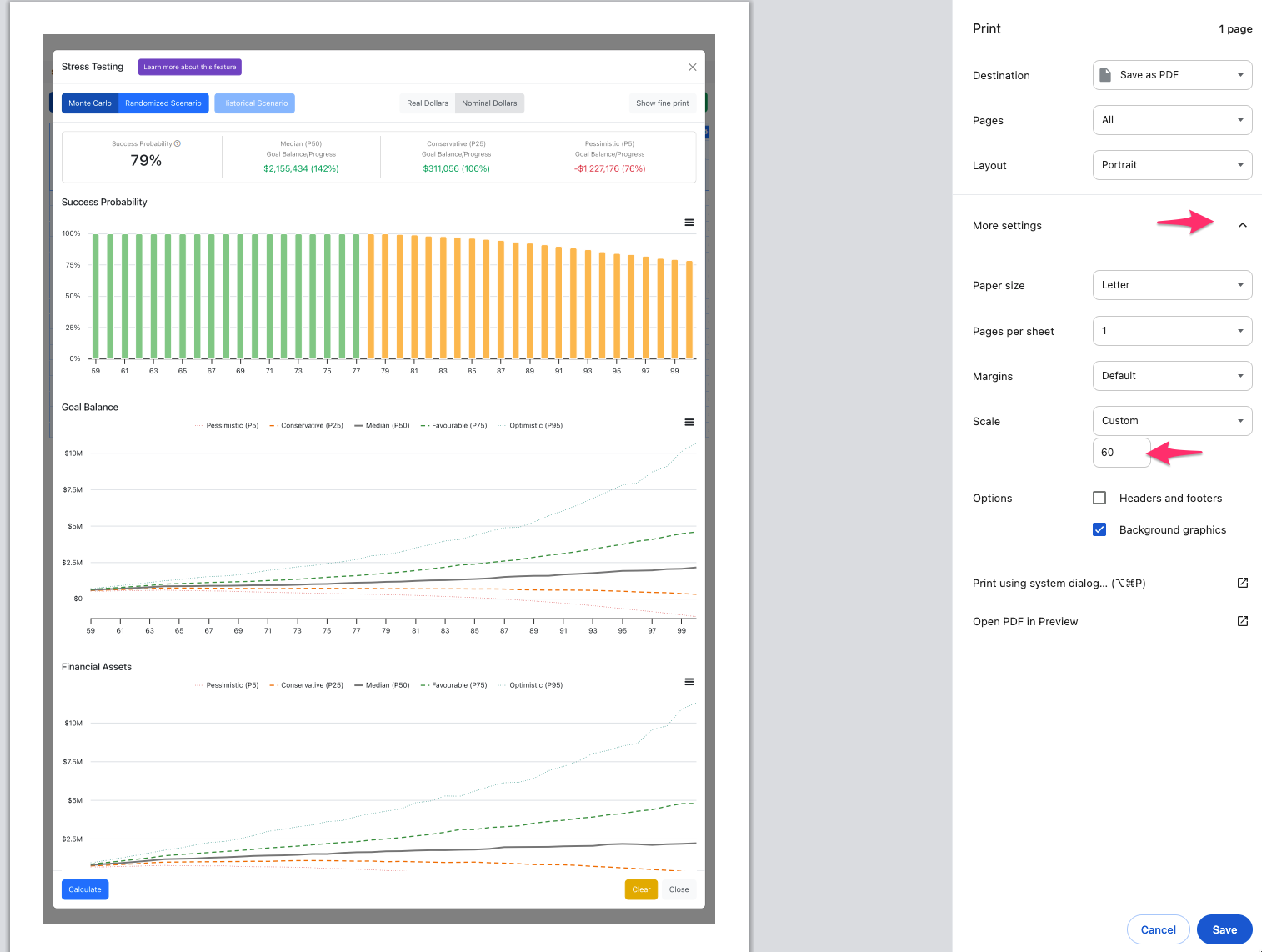Image resolution: width=1262 pixels, height=952 pixels.
Task: Select the Randomized Scenario tab
Action: (x=163, y=103)
